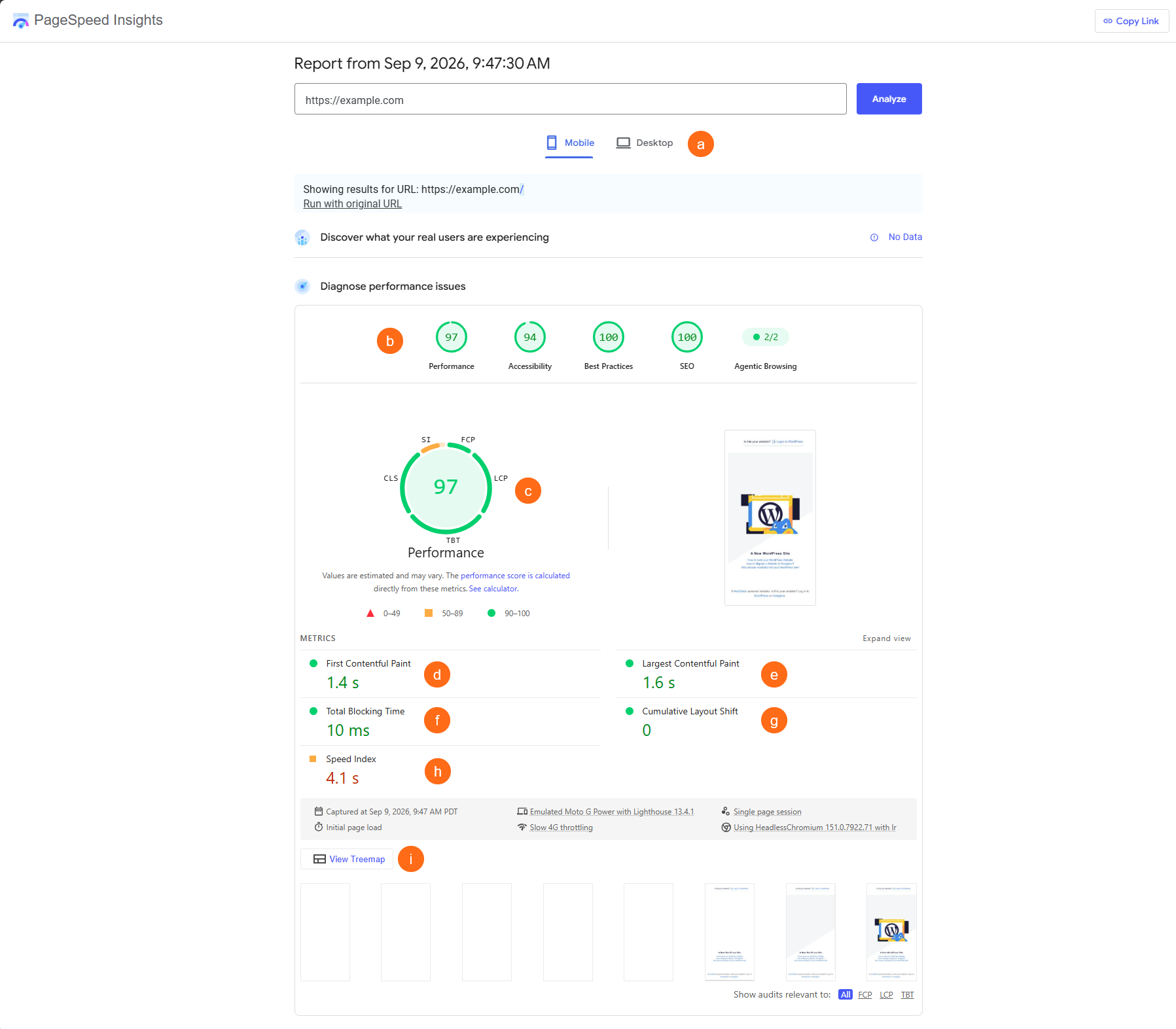Click the Copy Link button
Viewport: 1176px width, 1029px height.
click(1131, 21)
